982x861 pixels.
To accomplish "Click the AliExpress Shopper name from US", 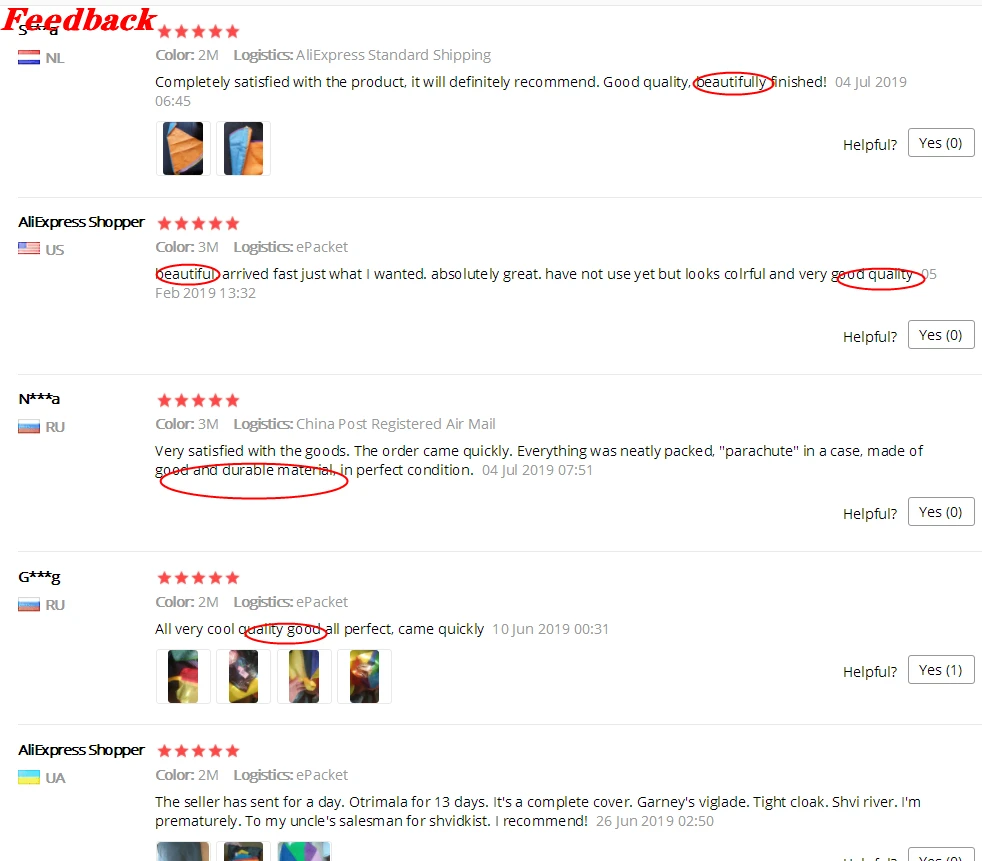I will pos(81,222).
